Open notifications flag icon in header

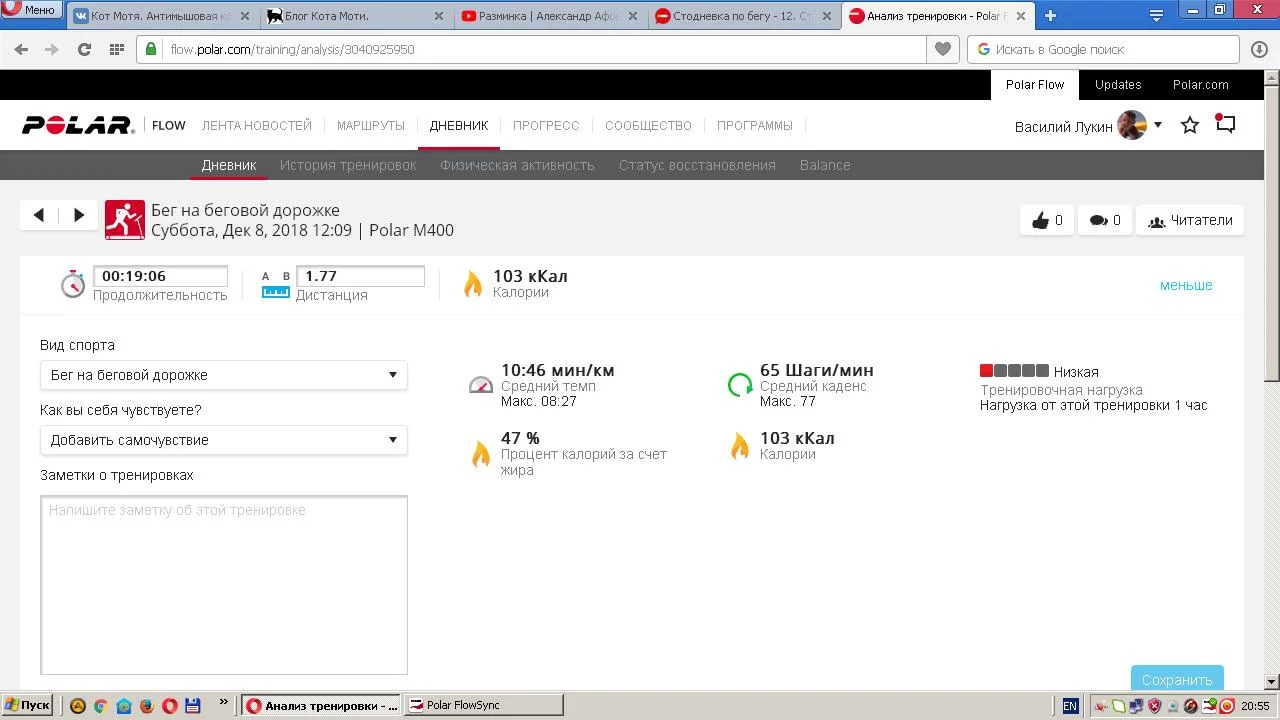coord(1226,124)
